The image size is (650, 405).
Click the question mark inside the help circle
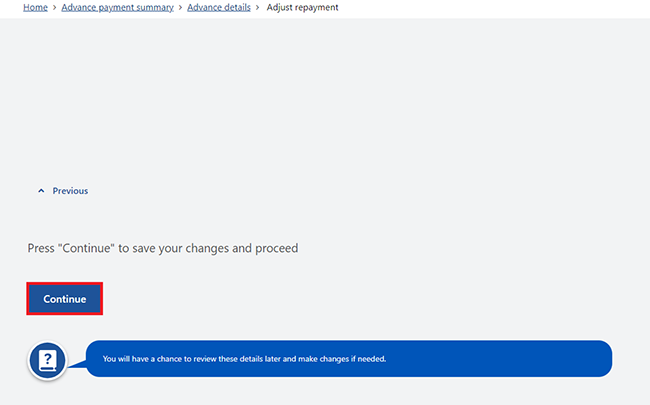tap(48, 358)
